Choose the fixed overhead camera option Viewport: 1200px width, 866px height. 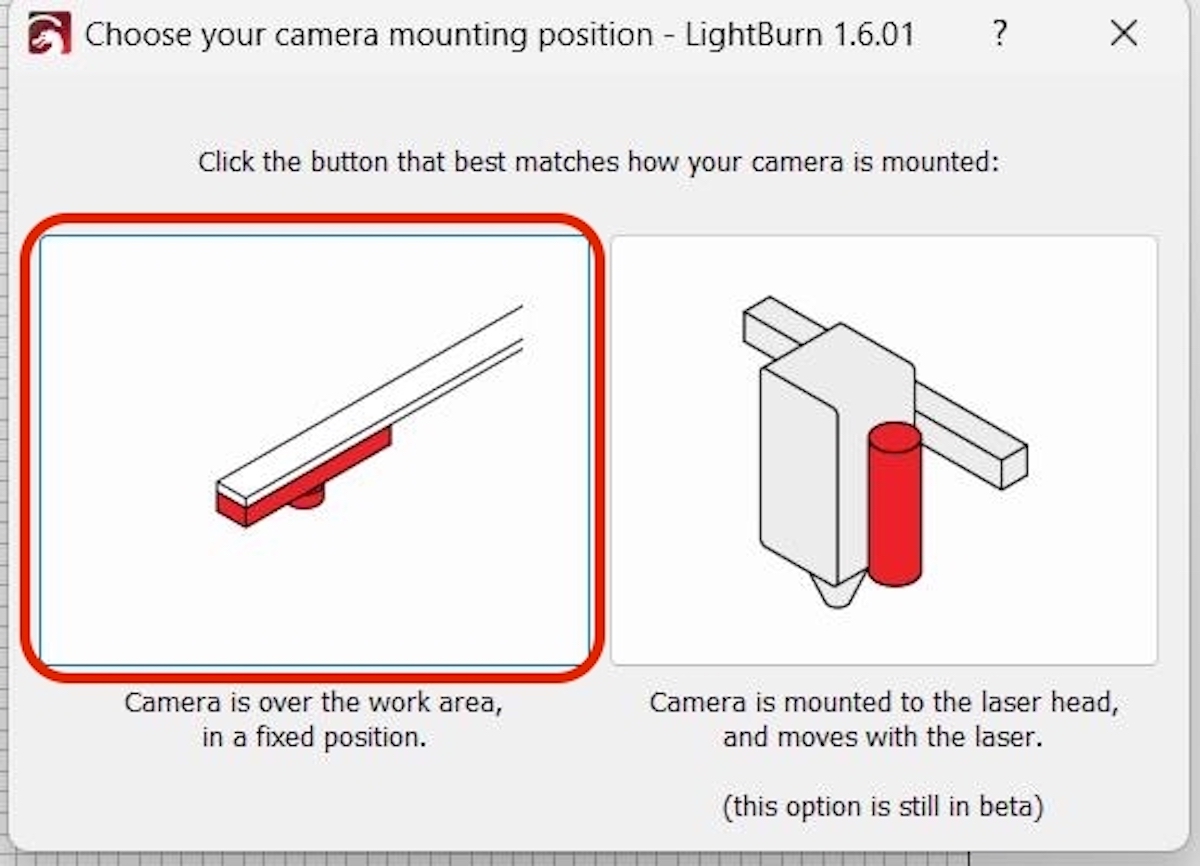click(x=314, y=450)
